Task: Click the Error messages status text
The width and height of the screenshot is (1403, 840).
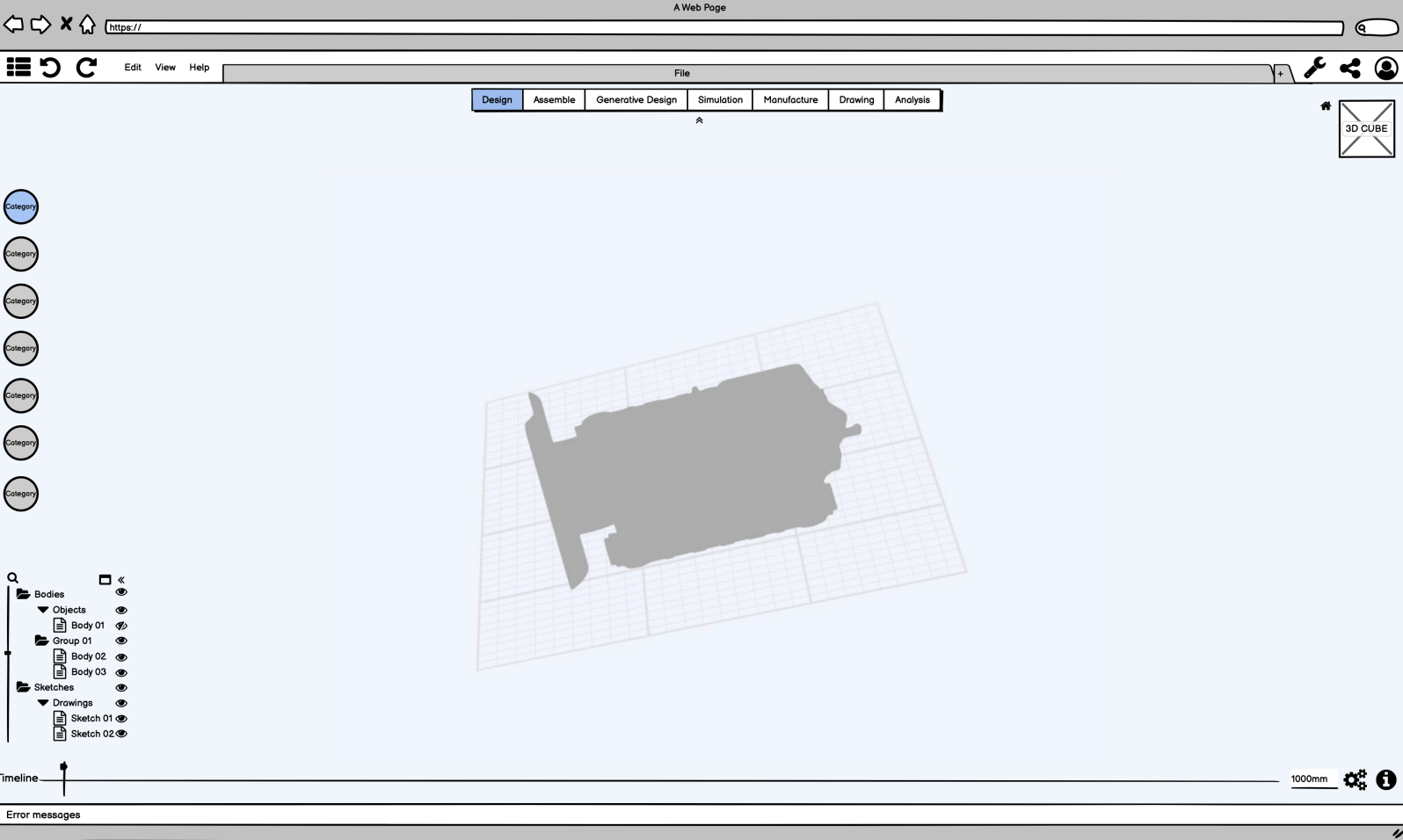Action: tap(43, 815)
